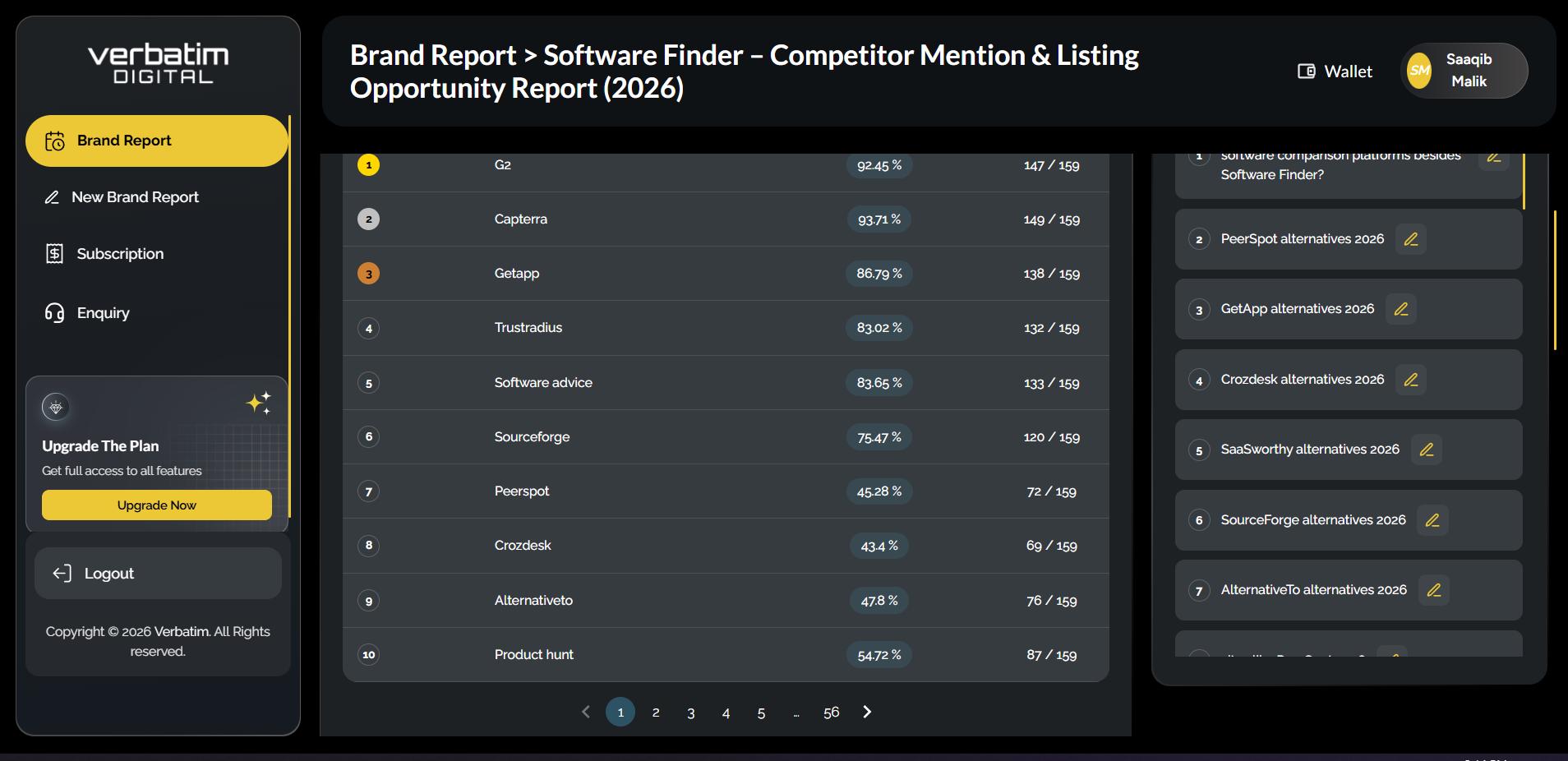Click the rank 2 silver badge for Capterra
The height and width of the screenshot is (761, 1568).
tap(369, 219)
